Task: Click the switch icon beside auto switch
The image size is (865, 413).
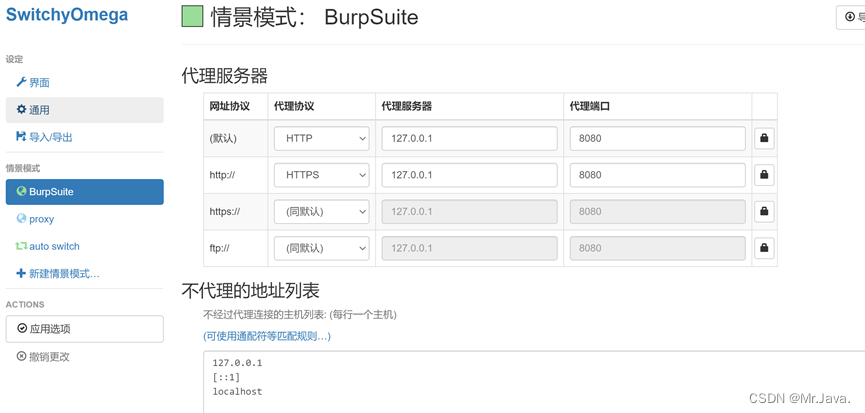Action: 22,246
